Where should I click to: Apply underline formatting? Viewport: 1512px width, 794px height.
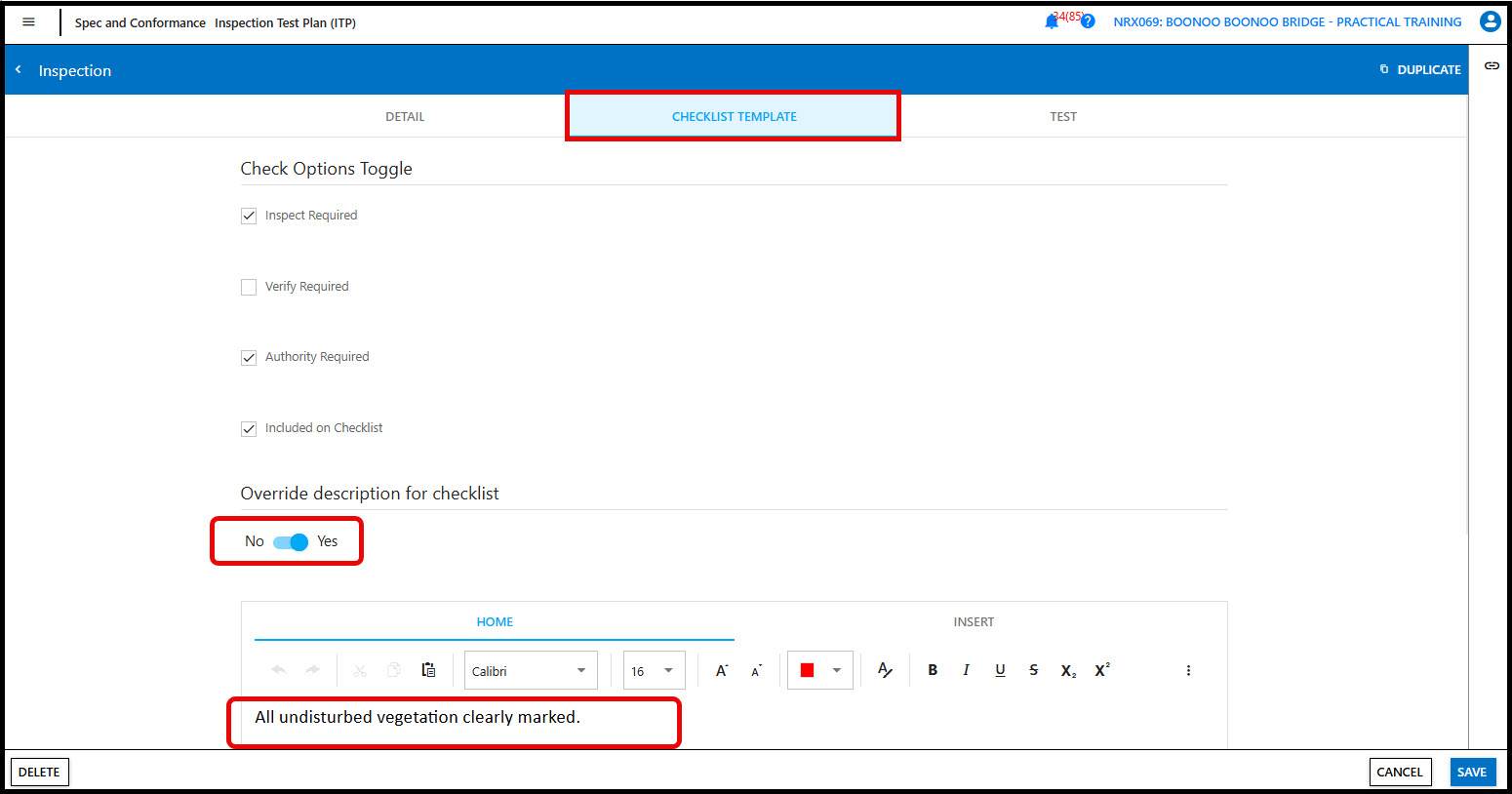click(x=1000, y=670)
